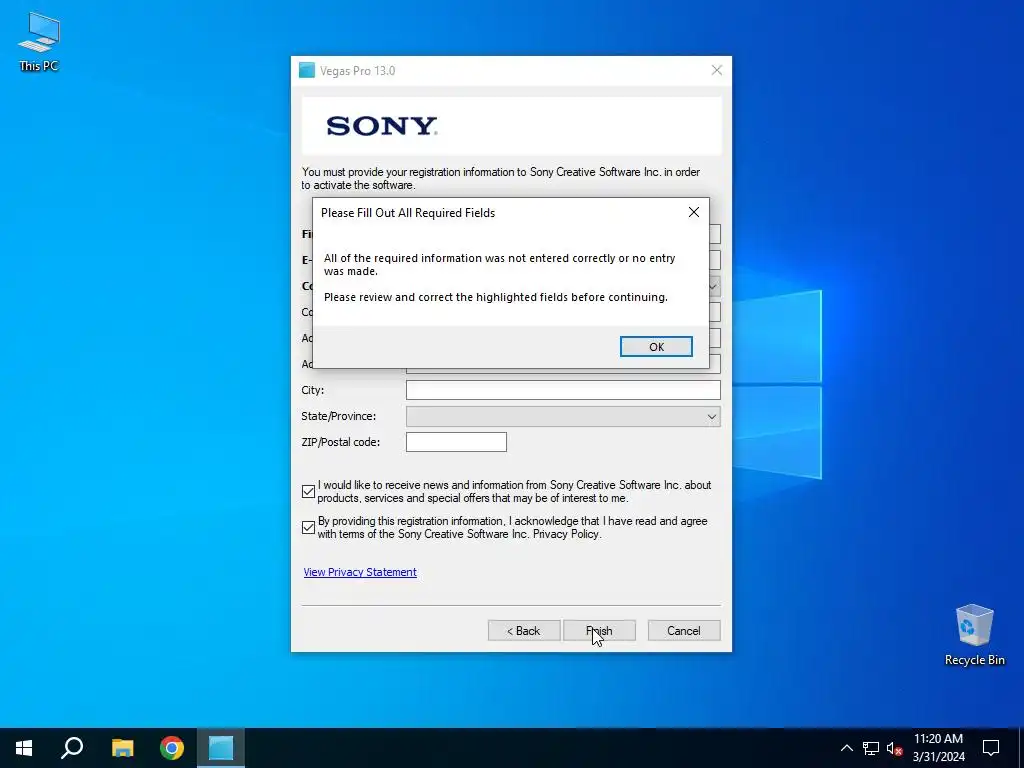The image size is (1024, 768).
Task: Launch Google Chrome from taskbar
Action: click(x=172, y=748)
